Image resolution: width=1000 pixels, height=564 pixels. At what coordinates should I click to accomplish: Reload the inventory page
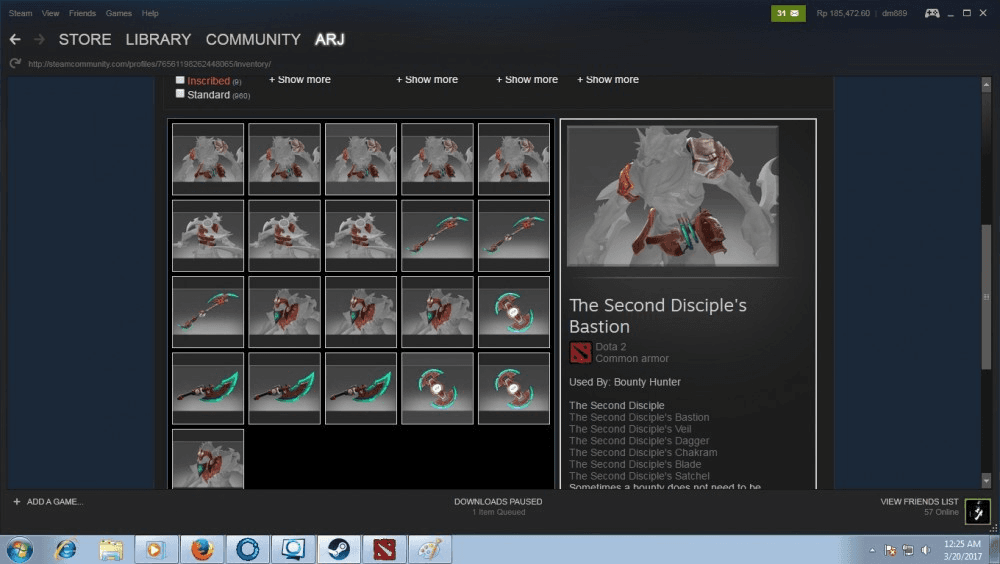point(15,63)
